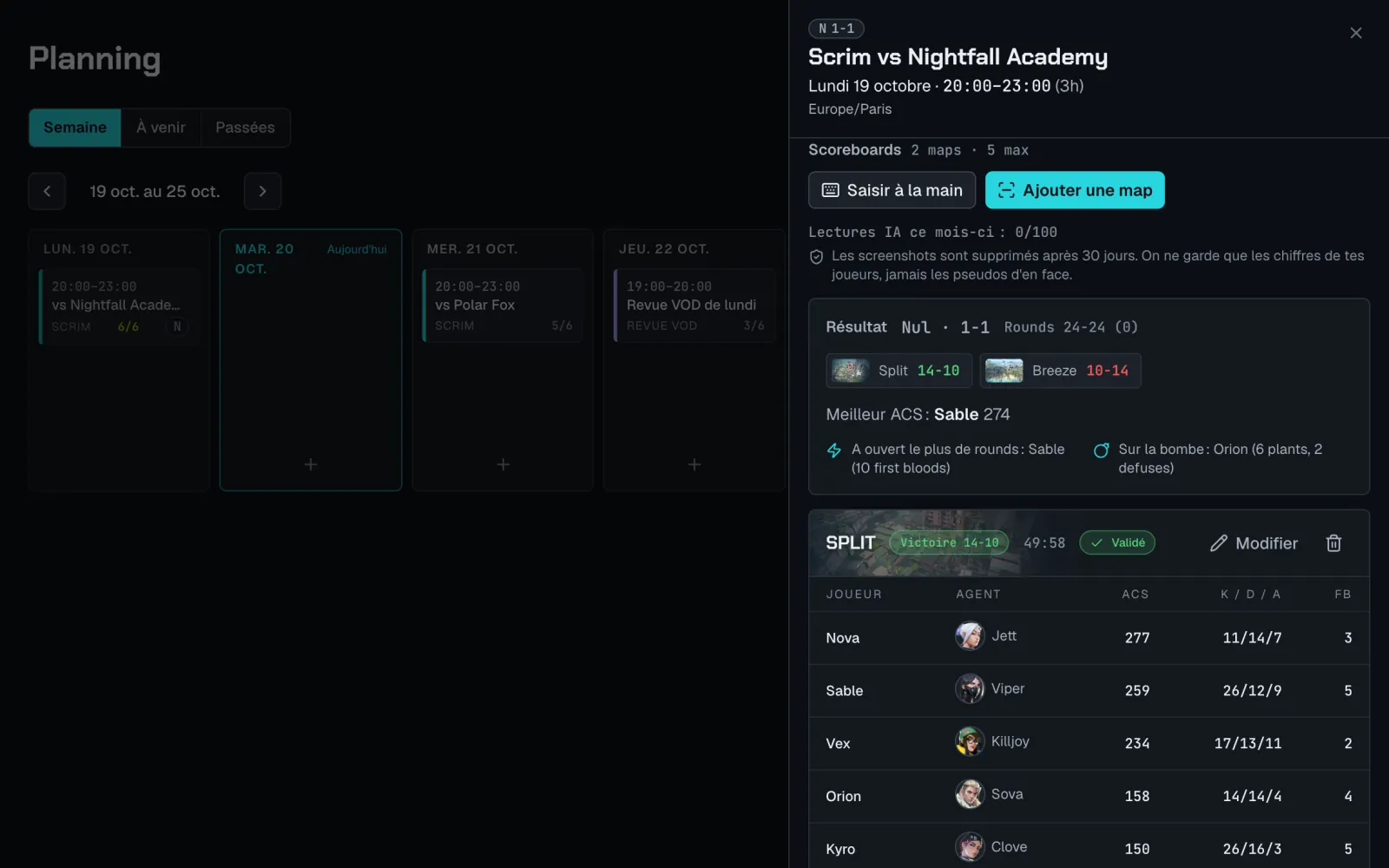Viewport: 1389px width, 868px height.
Task: Open Revue VOD de lundi event card
Action: coord(694,306)
